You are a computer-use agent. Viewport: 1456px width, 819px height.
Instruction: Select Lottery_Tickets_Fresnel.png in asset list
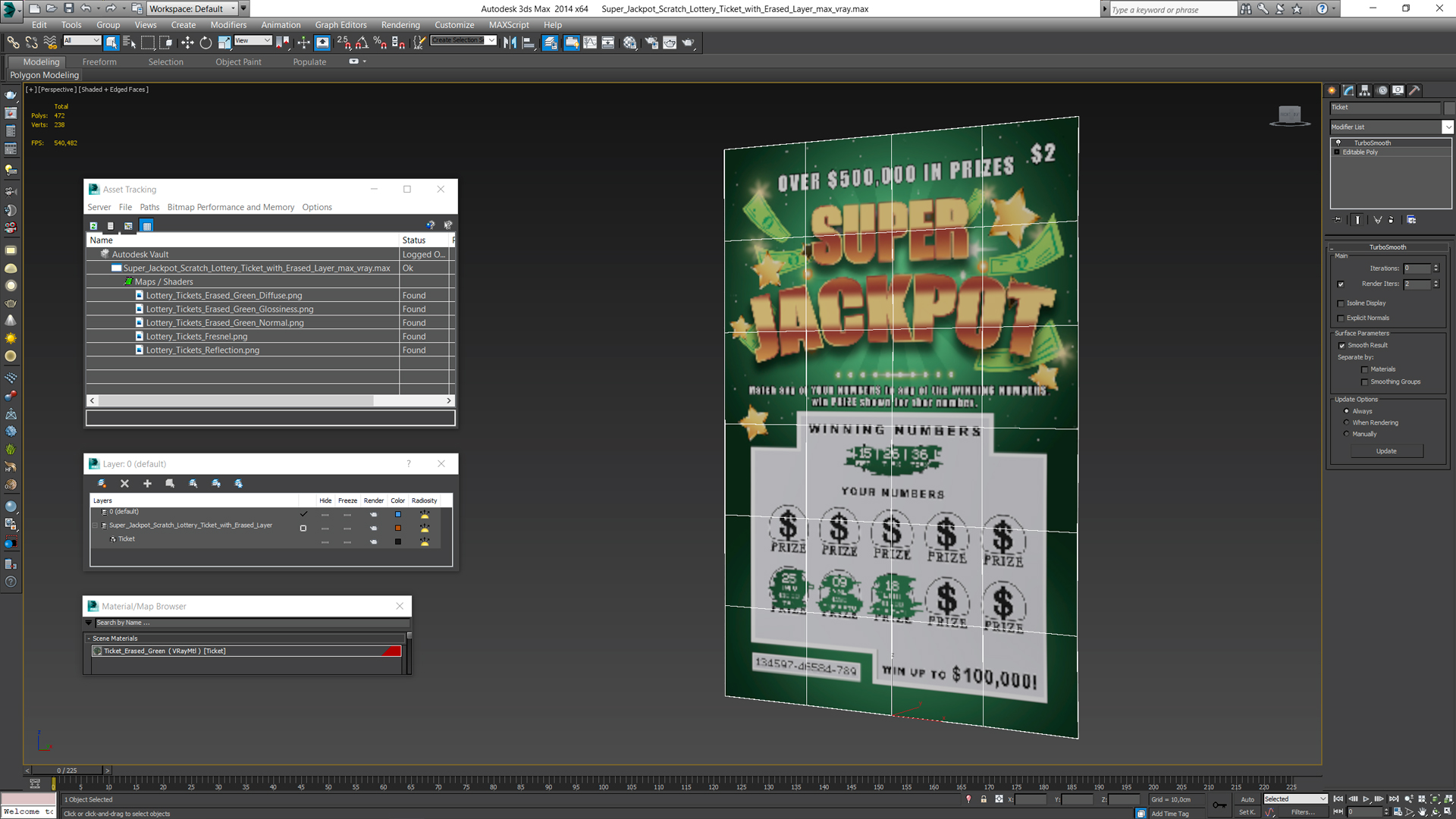coord(197,337)
